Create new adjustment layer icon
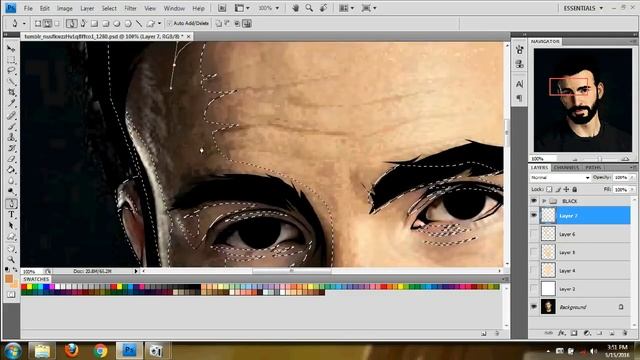640x360 pixels. [x=587, y=333]
